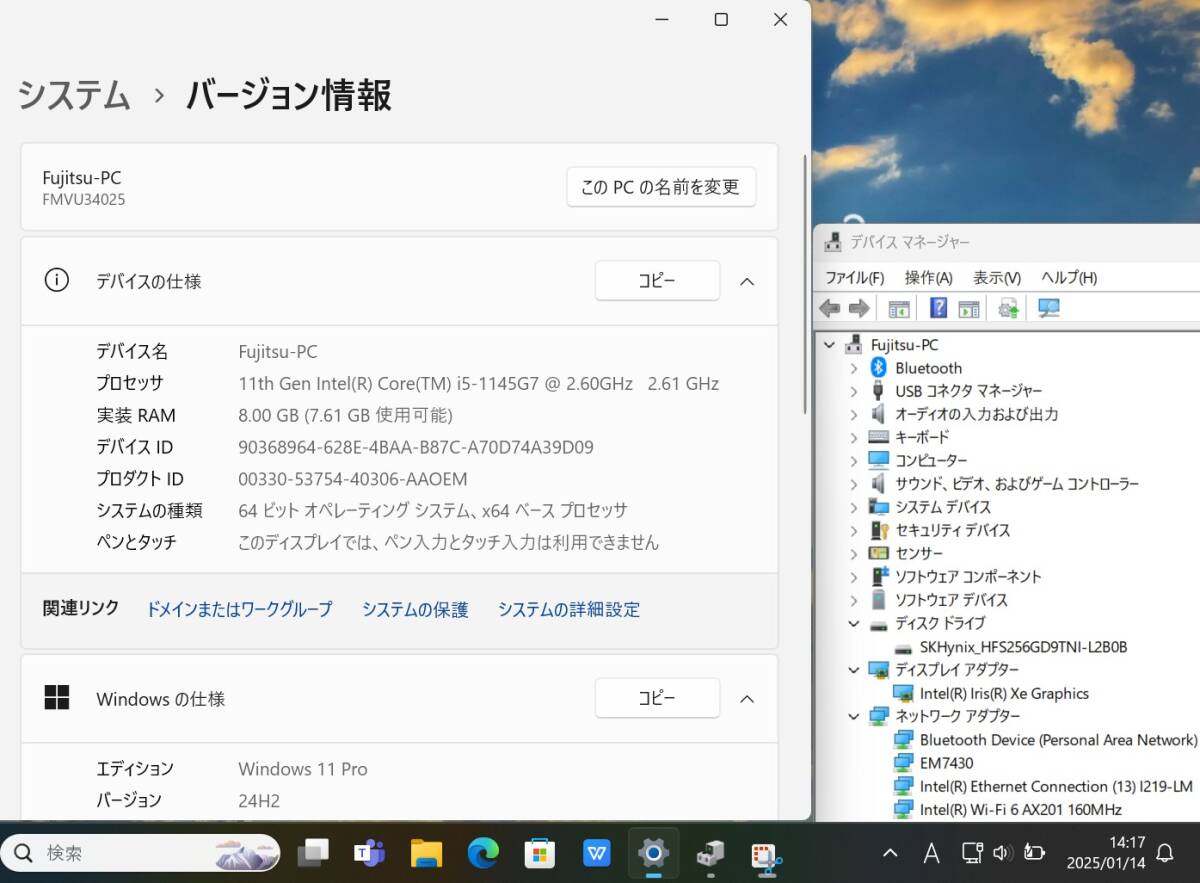Open the ドメインまたはワークグループ link
This screenshot has height=883, width=1200.
point(239,609)
